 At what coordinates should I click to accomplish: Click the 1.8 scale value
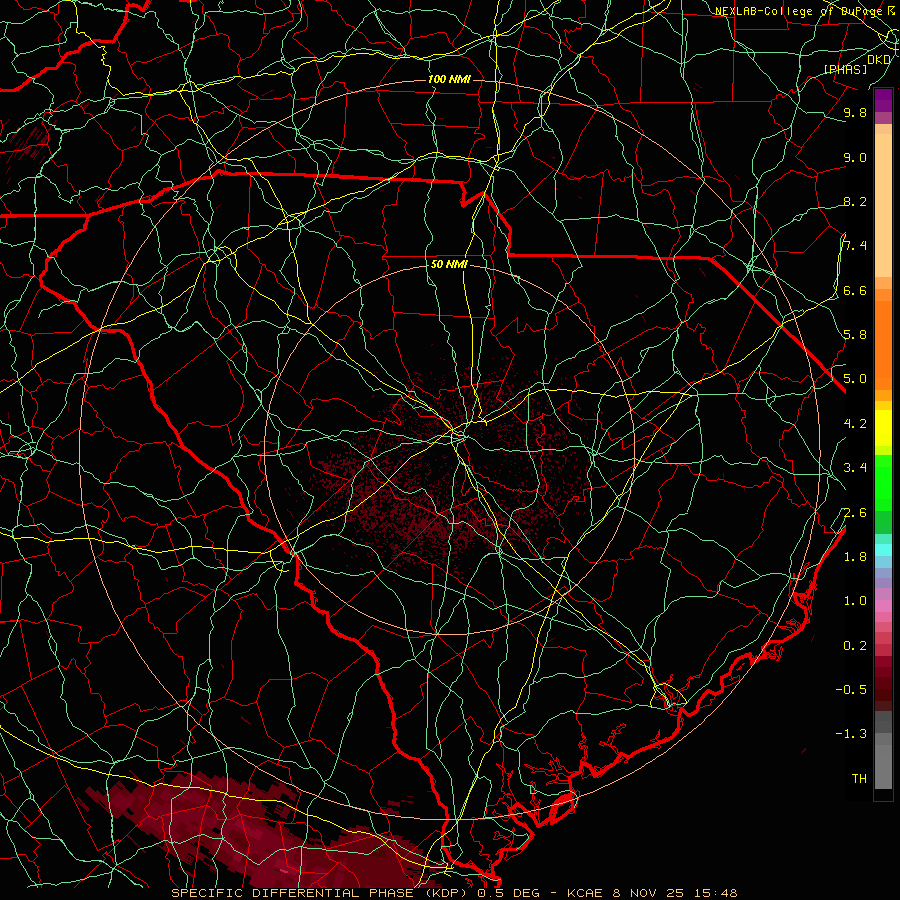click(x=855, y=557)
